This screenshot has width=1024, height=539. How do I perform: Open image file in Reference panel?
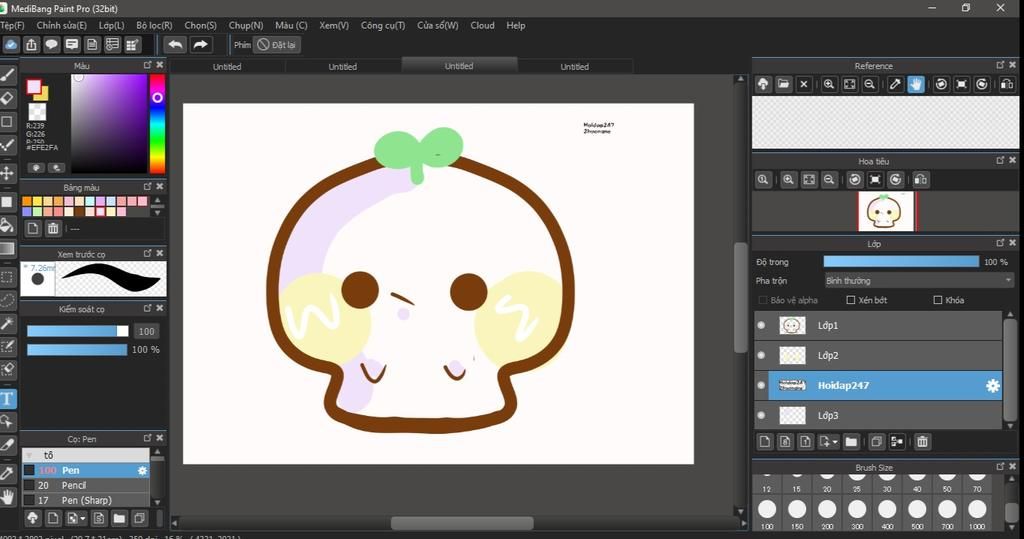(x=784, y=85)
